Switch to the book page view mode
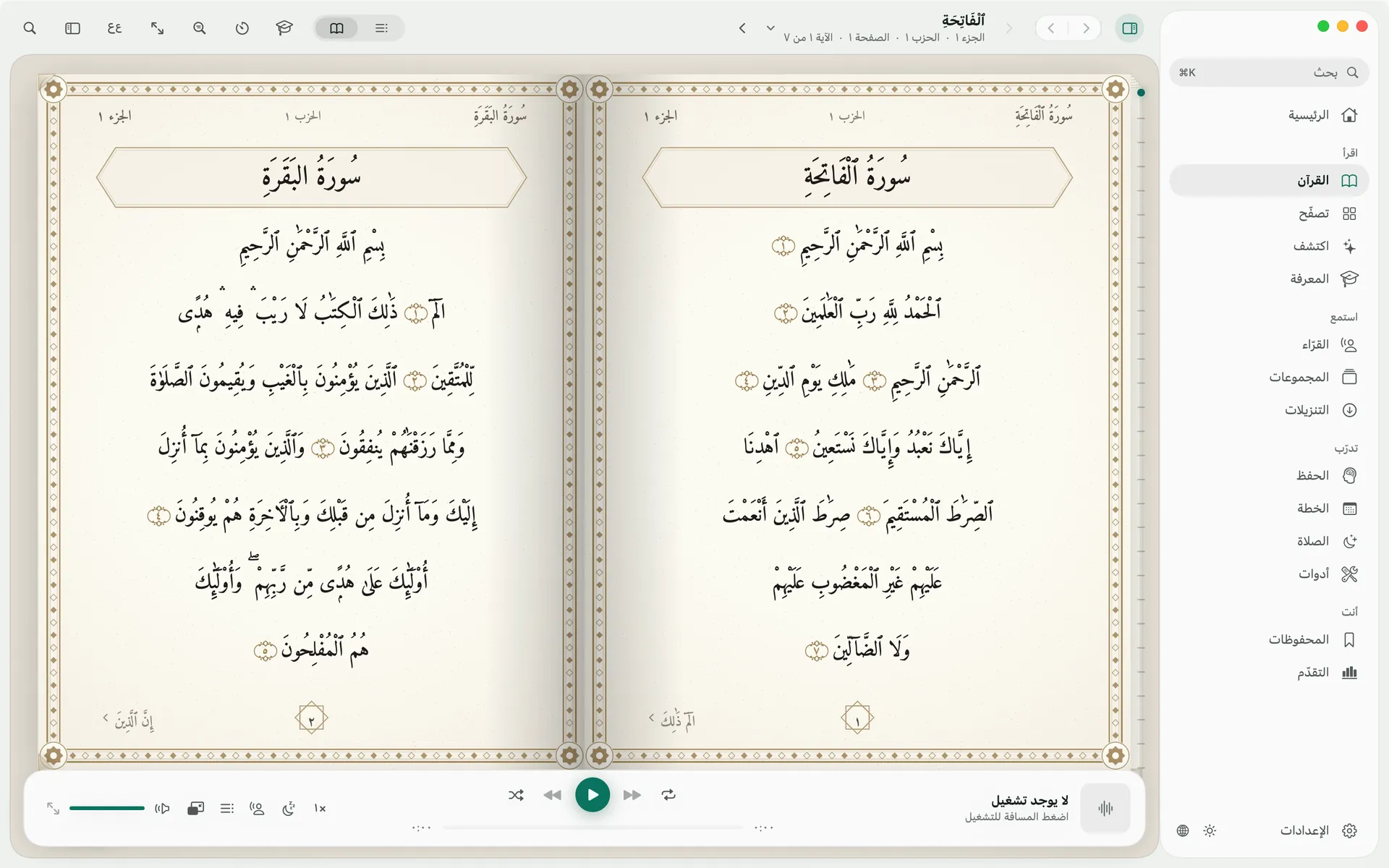1389x868 pixels. (x=337, y=28)
